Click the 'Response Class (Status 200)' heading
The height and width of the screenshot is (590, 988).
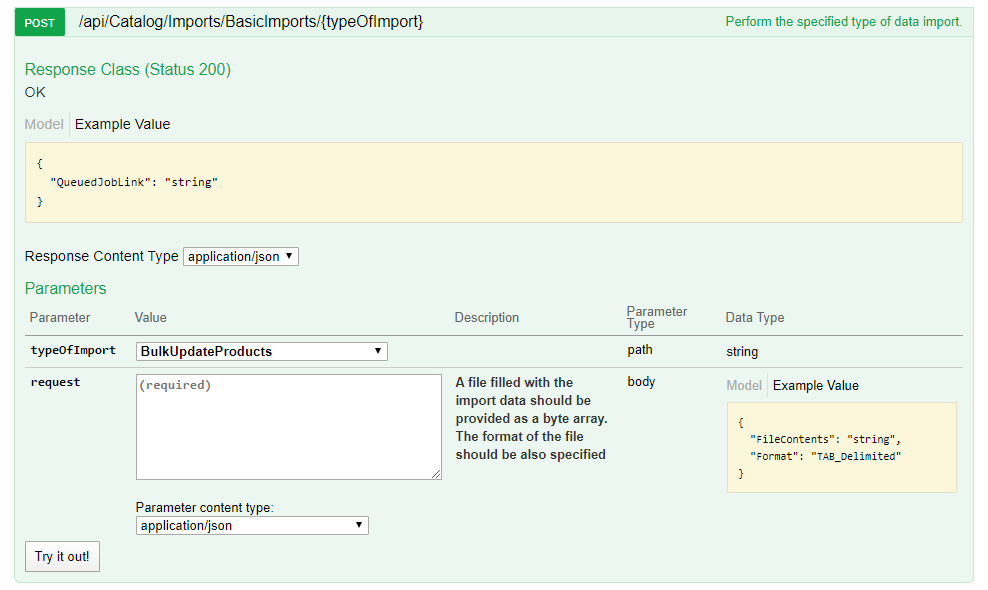pyautogui.click(x=128, y=69)
